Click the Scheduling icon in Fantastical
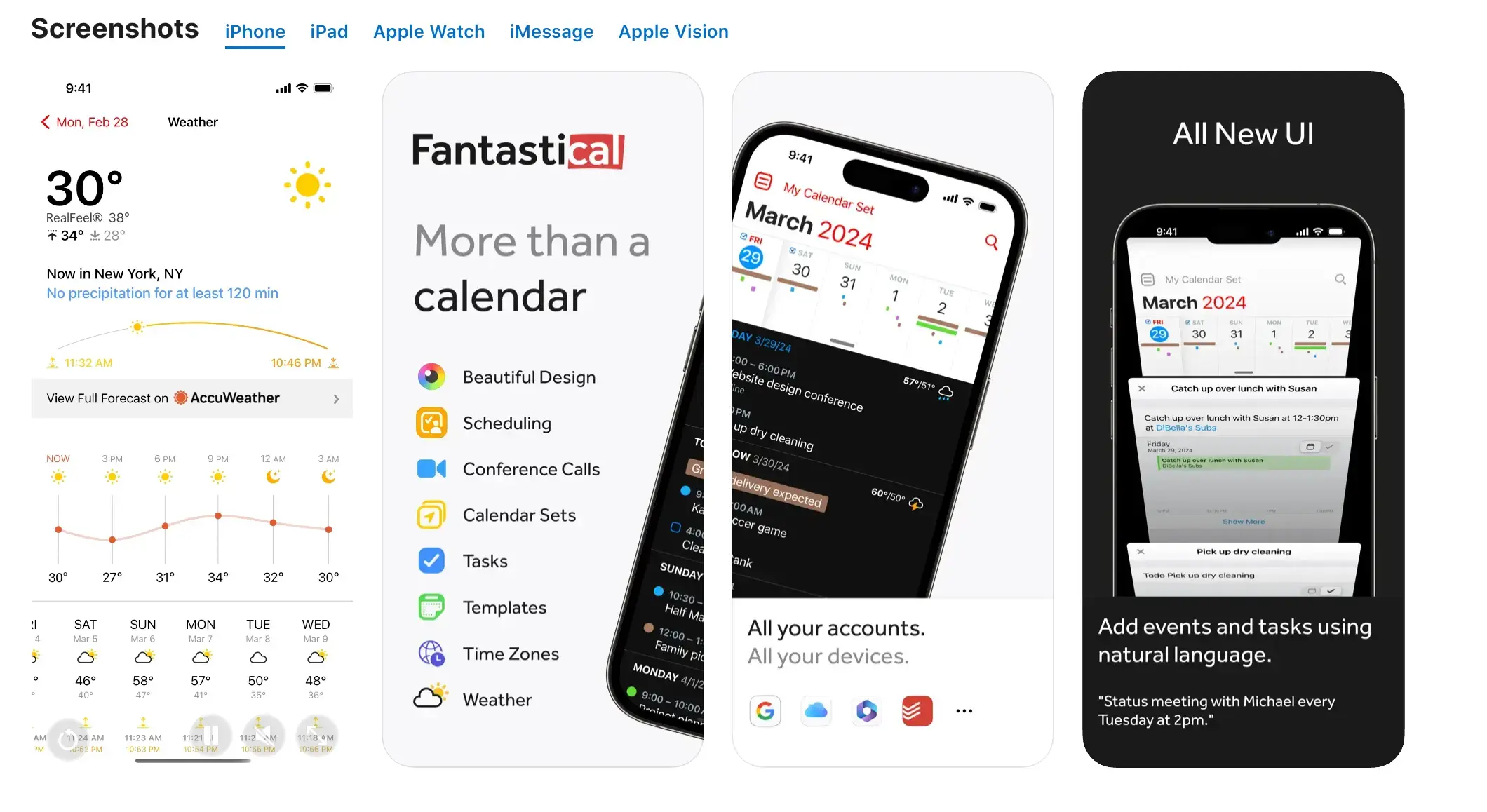 (431, 422)
